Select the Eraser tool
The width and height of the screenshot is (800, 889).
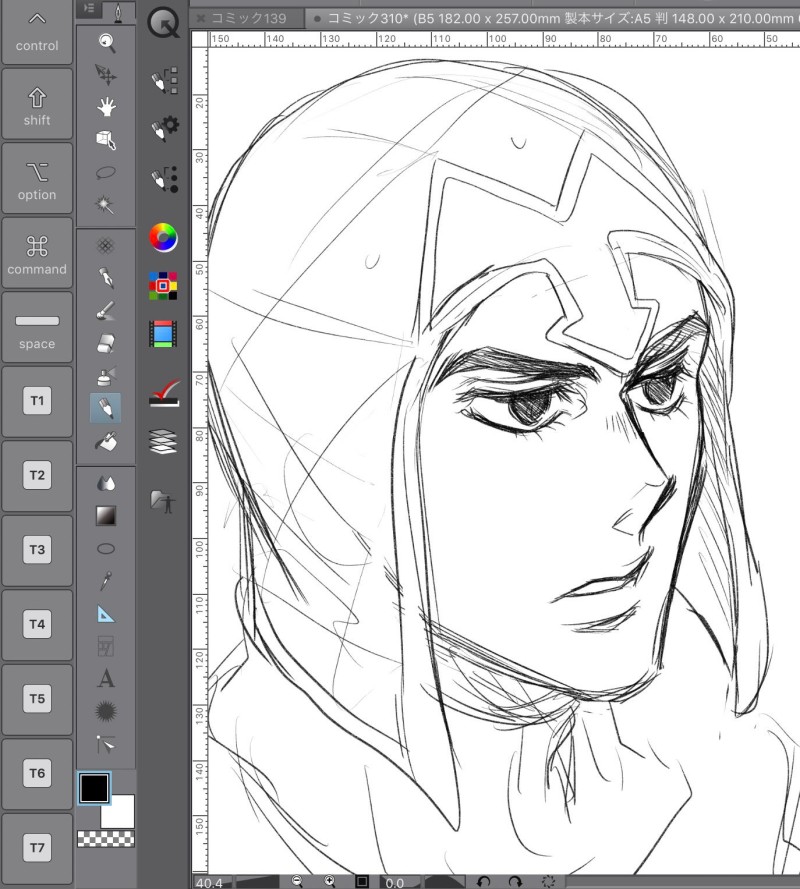106,343
